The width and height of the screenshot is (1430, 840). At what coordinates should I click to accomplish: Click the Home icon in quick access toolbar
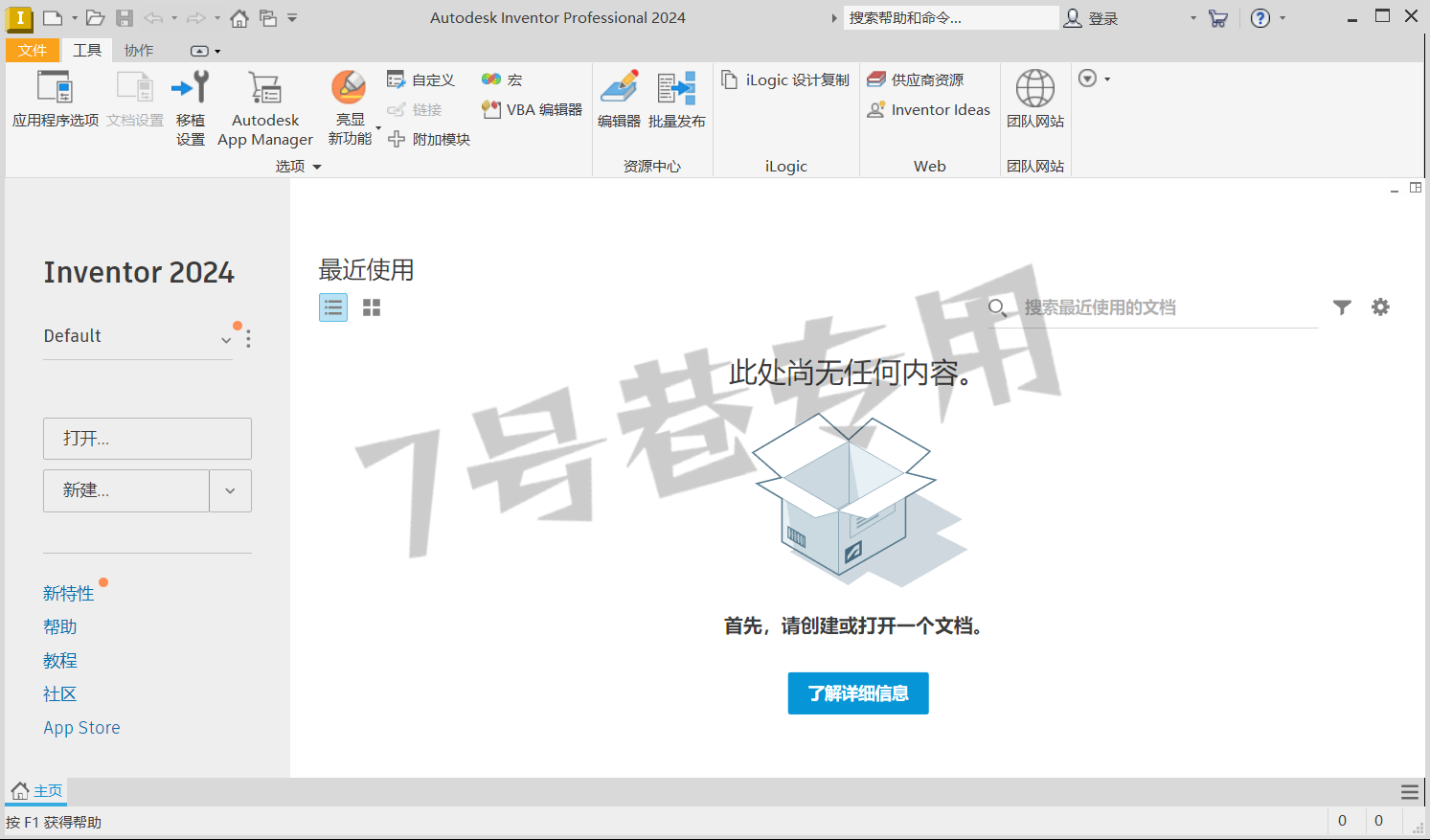pos(239,17)
